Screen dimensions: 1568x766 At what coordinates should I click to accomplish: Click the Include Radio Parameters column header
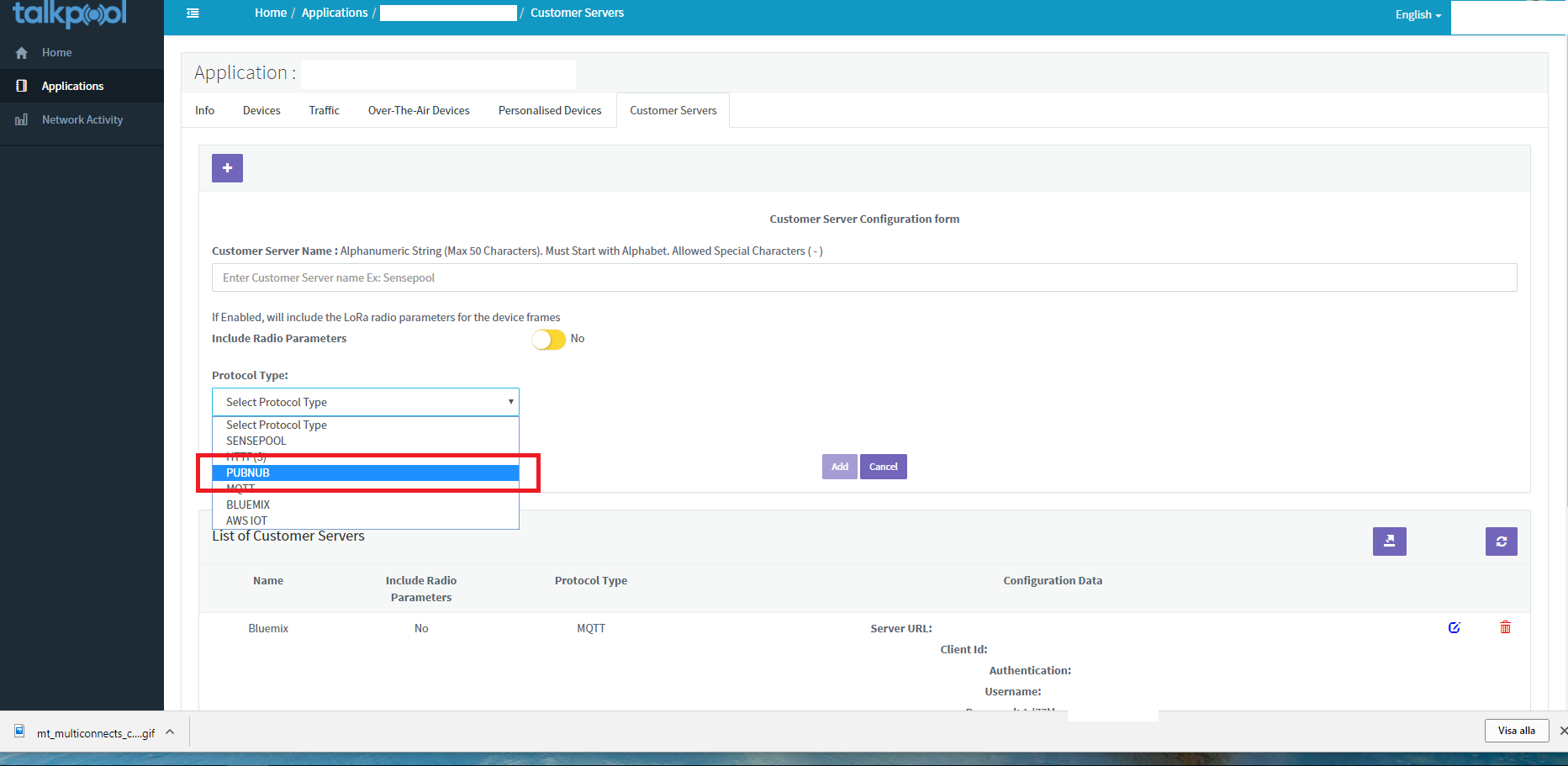coord(421,589)
